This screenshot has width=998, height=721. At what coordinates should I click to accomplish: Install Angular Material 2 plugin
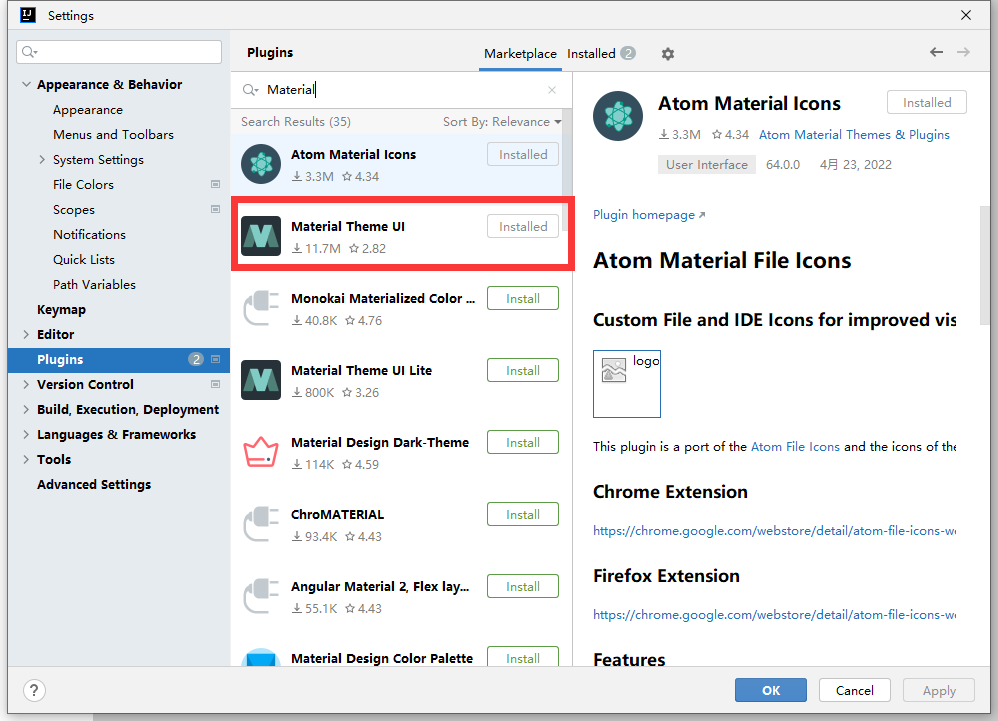pyautogui.click(x=523, y=586)
